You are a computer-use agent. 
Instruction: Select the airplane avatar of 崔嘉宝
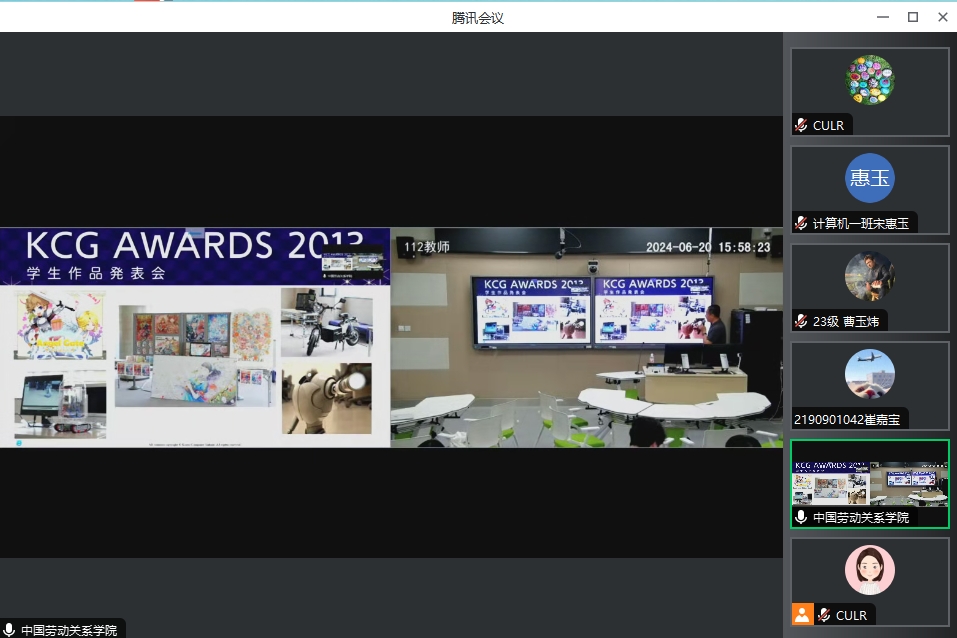[869, 374]
